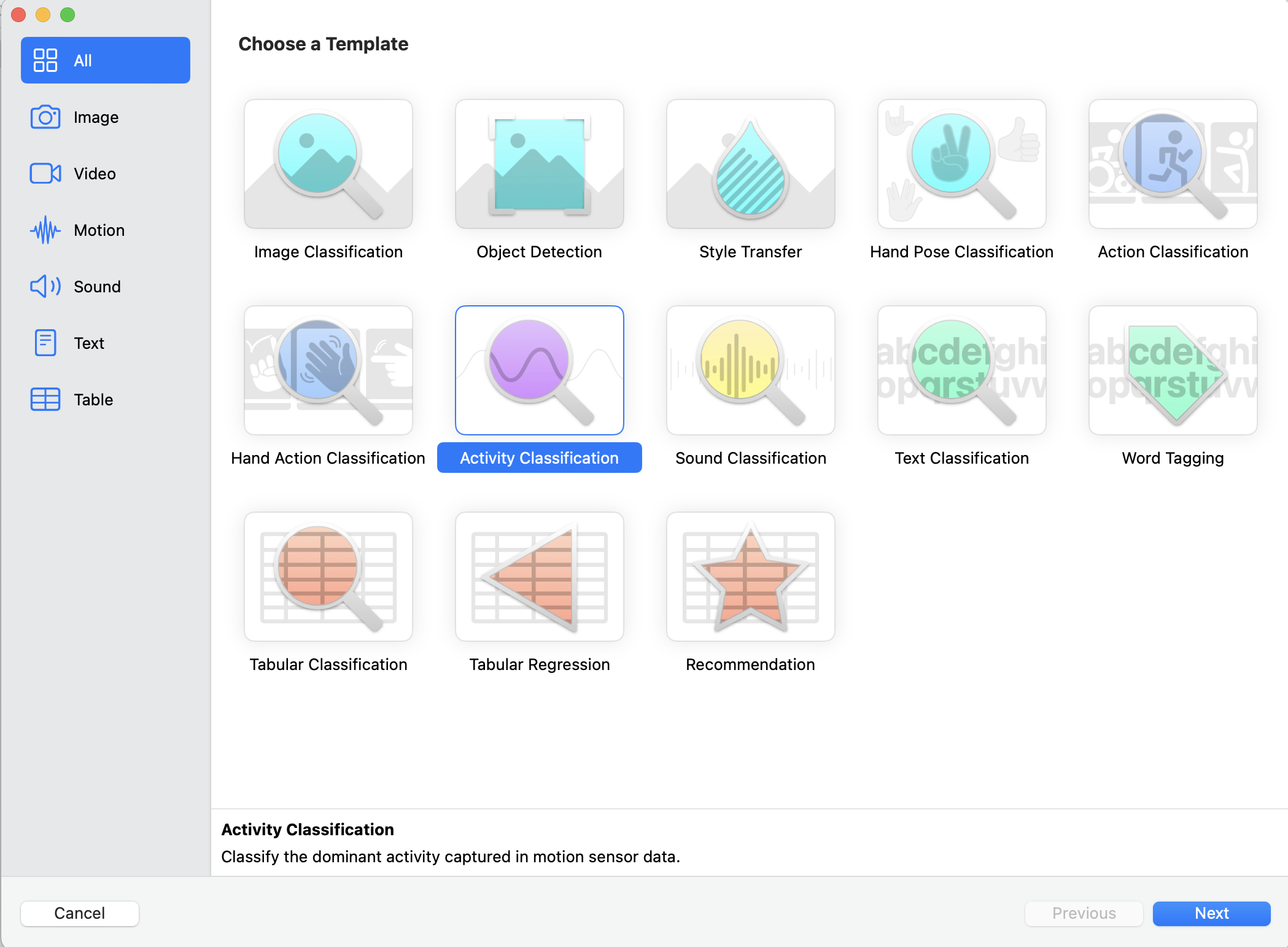
Task: Choose the Recommendation star template
Action: point(750,577)
